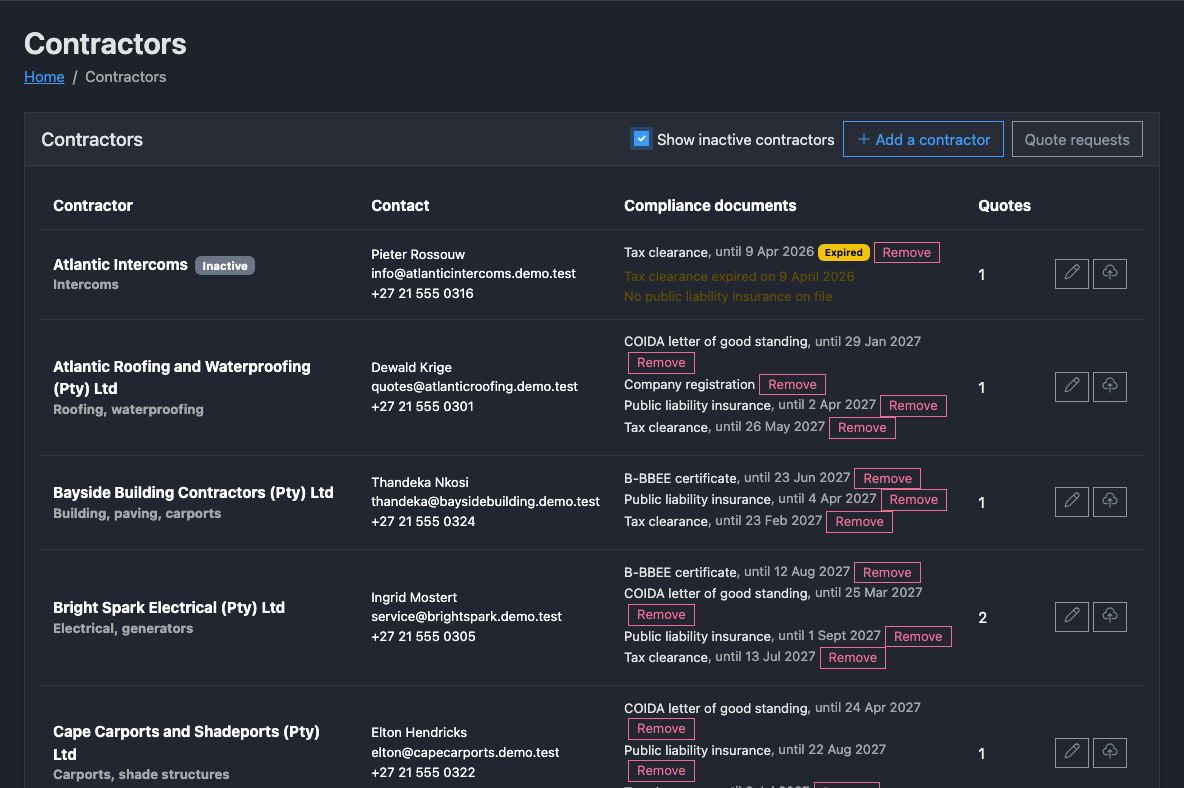This screenshot has height=788, width=1184.
Task: Click the Expired badge on tax clearance
Action: click(x=843, y=252)
